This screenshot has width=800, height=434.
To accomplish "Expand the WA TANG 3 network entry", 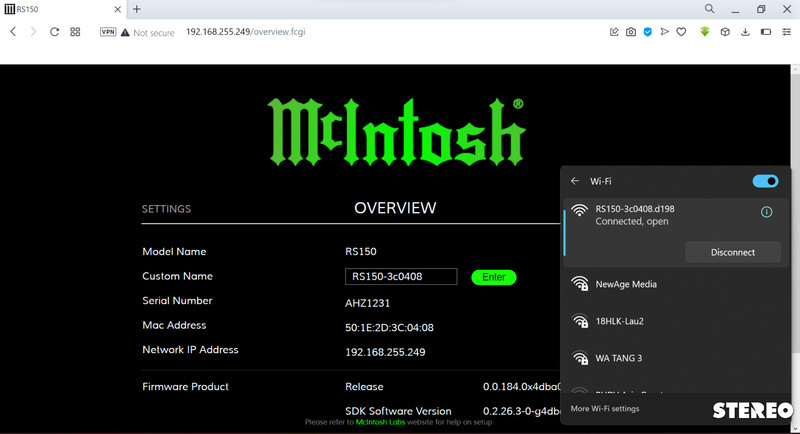I will pos(672,358).
